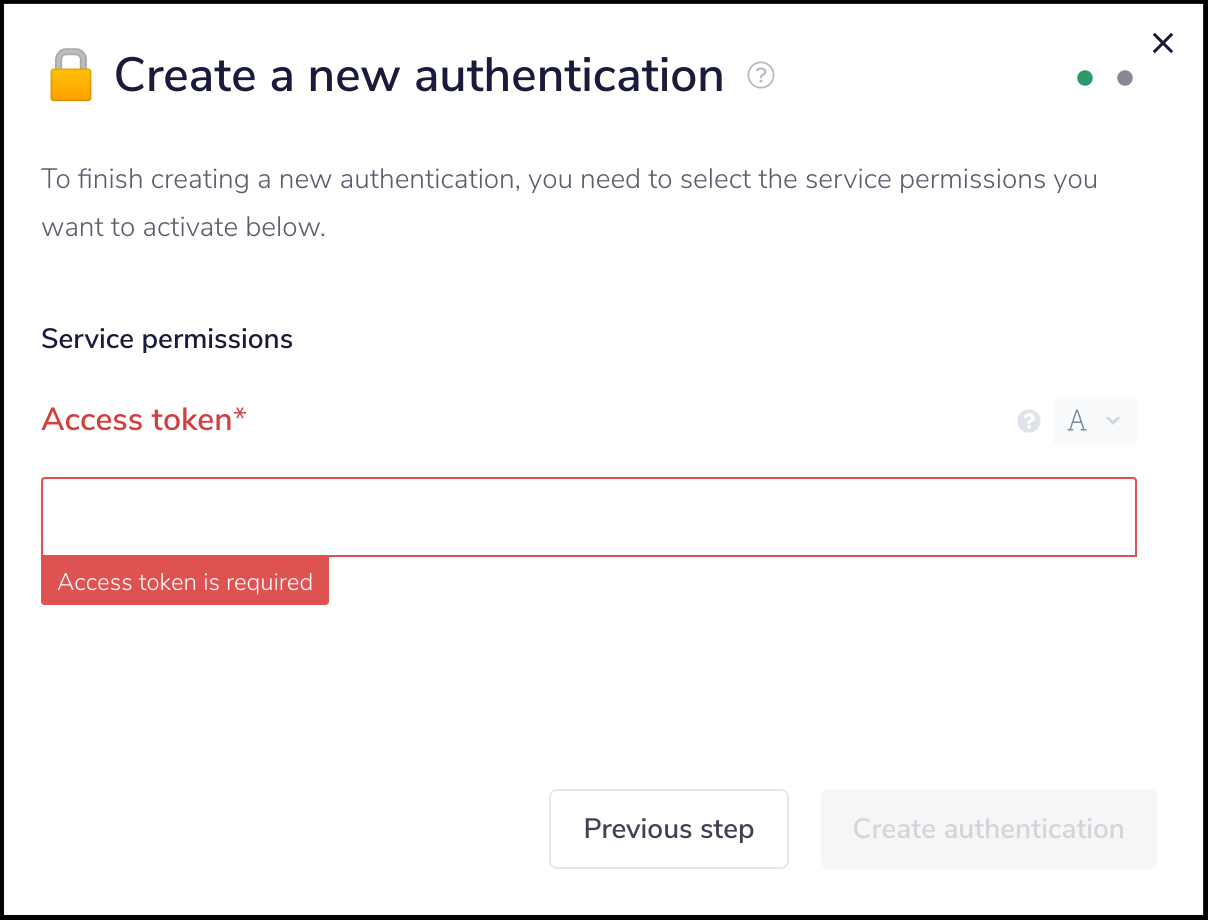The width and height of the screenshot is (1208, 920).
Task: Select the green first-step indicator dot
Action: click(1085, 78)
